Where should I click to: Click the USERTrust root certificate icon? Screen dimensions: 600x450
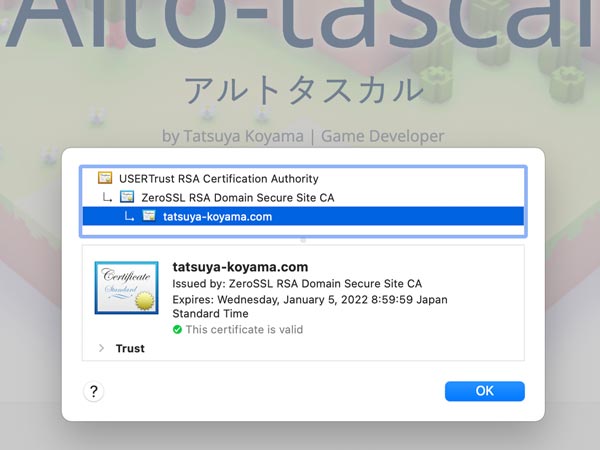click(105, 179)
